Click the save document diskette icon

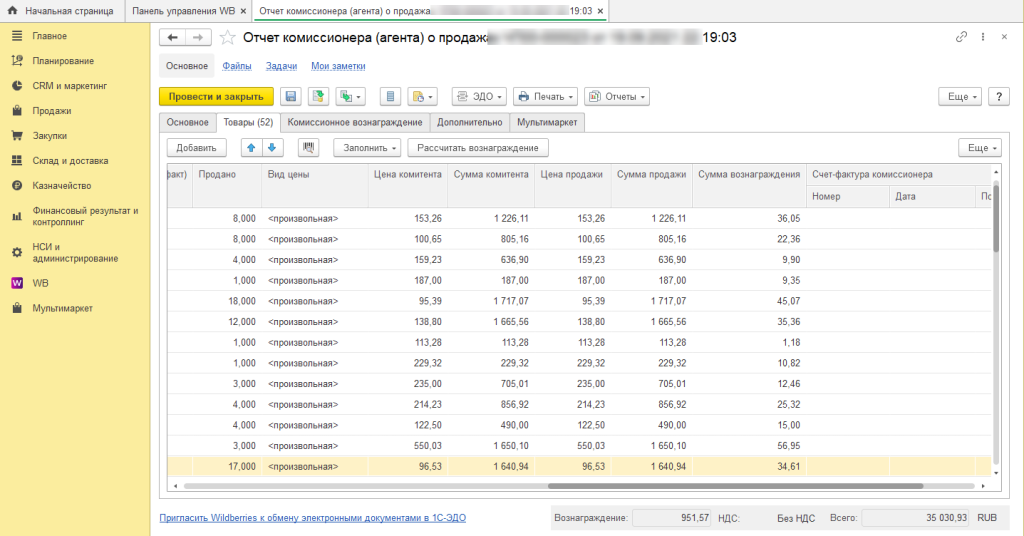pyautogui.click(x=291, y=97)
